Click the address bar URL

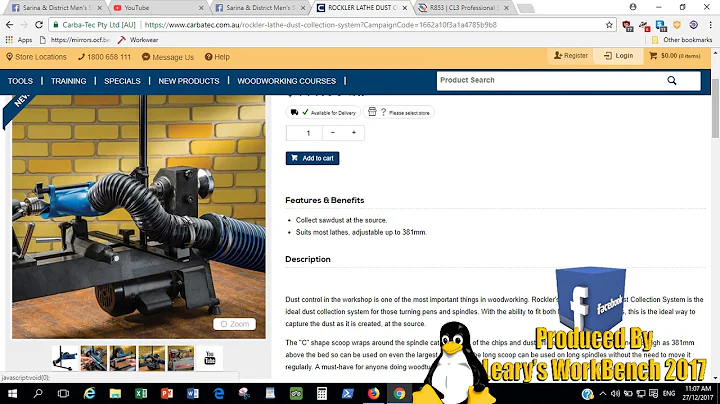pyautogui.click(x=321, y=25)
